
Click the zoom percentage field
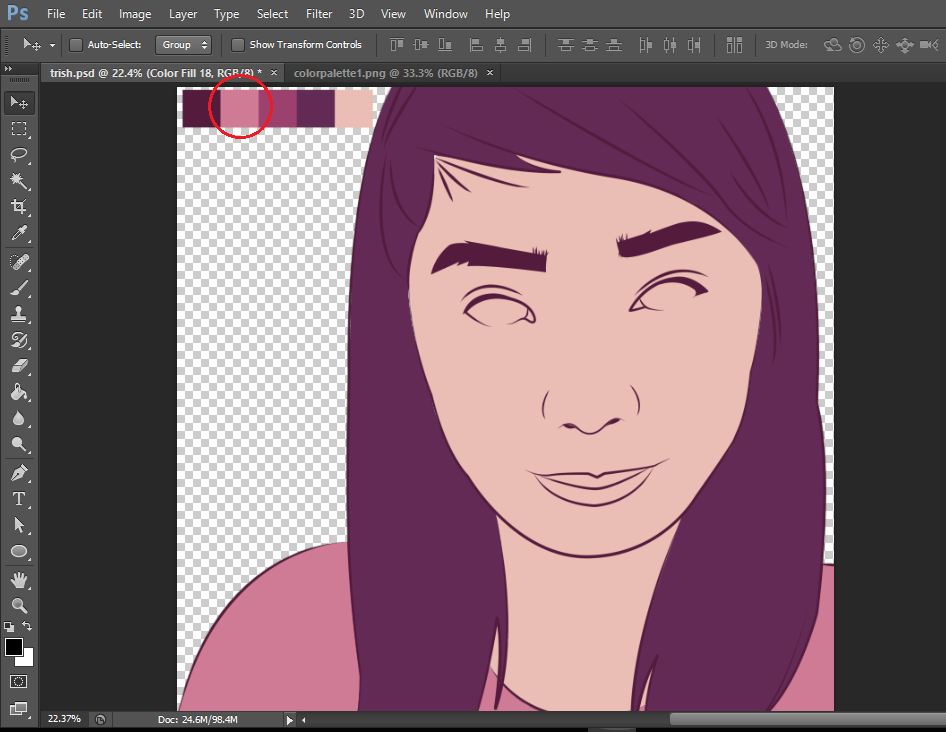pyautogui.click(x=62, y=719)
